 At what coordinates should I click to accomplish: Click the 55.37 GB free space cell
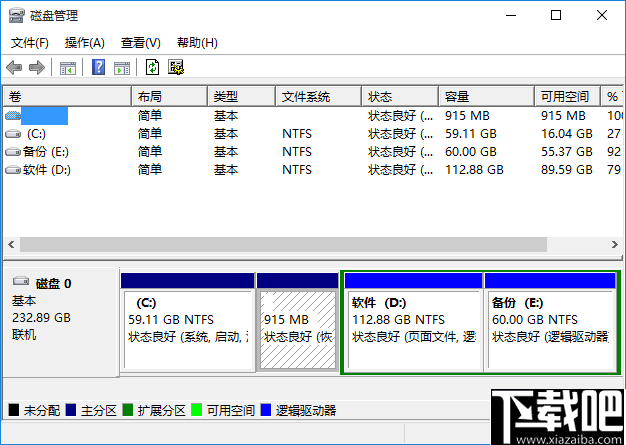point(567,152)
